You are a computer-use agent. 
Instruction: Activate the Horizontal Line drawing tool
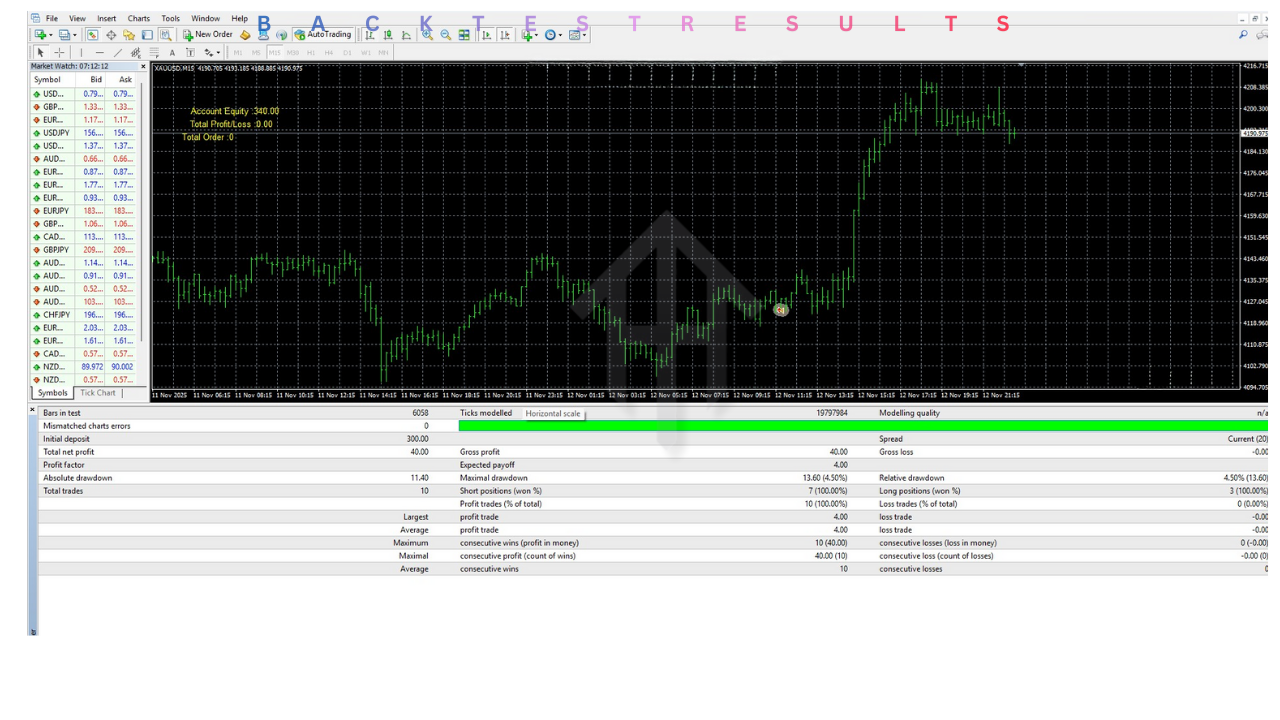[x=100, y=52]
